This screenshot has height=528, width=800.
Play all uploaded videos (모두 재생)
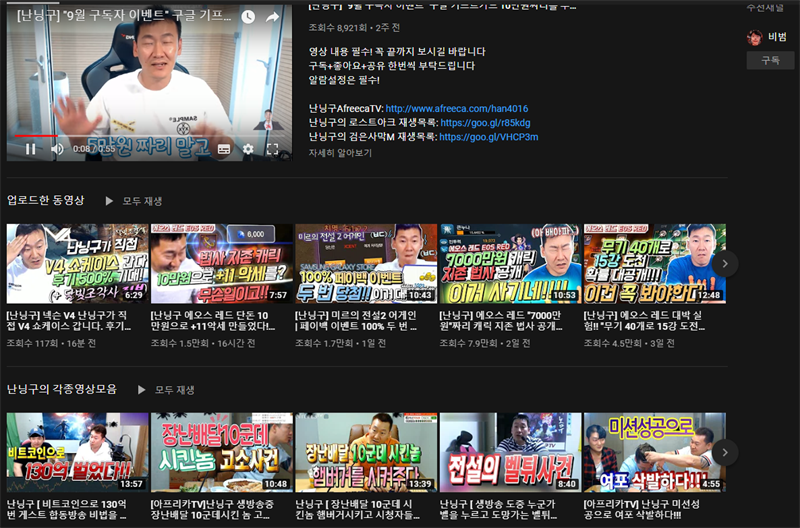tap(137, 200)
